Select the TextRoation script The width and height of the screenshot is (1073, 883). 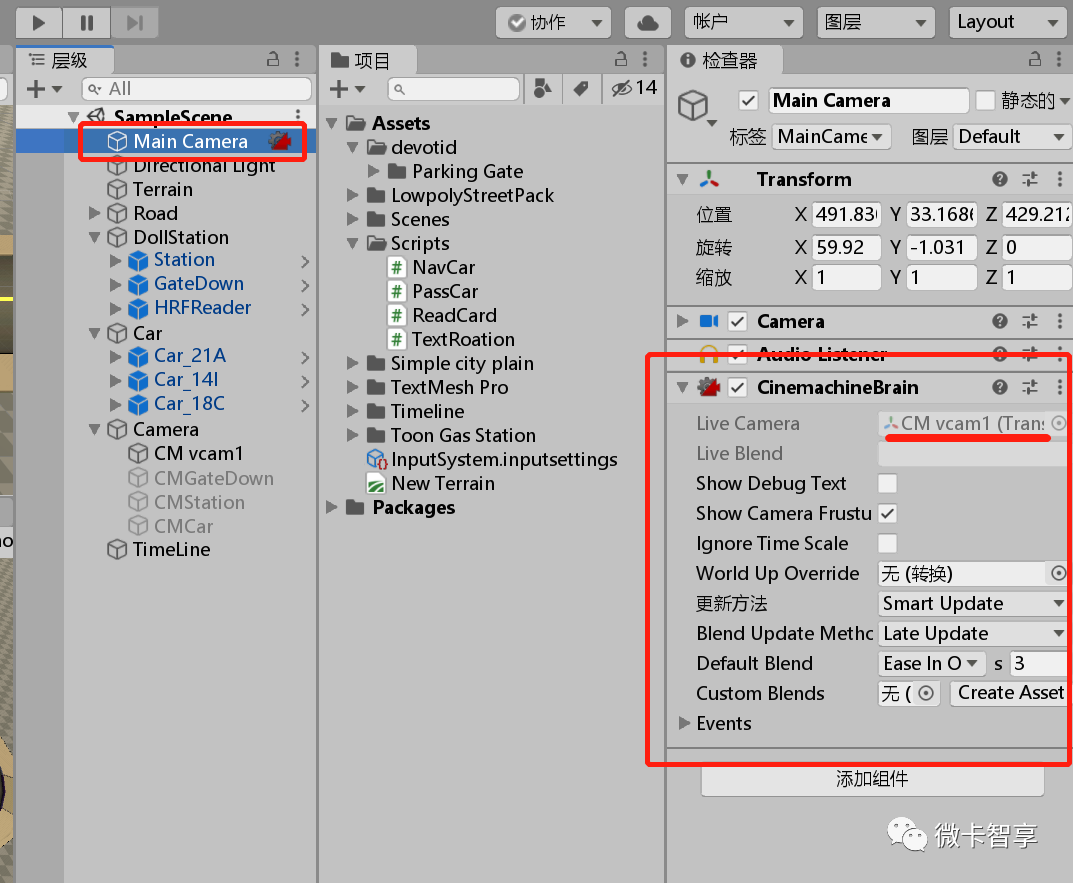(x=463, y=339)
